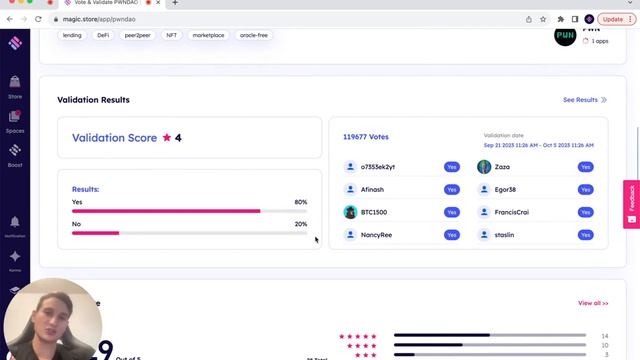Click Yes badge next to o7353ek2yt
The width and height of the screenshot is (640, 360).
451,167
